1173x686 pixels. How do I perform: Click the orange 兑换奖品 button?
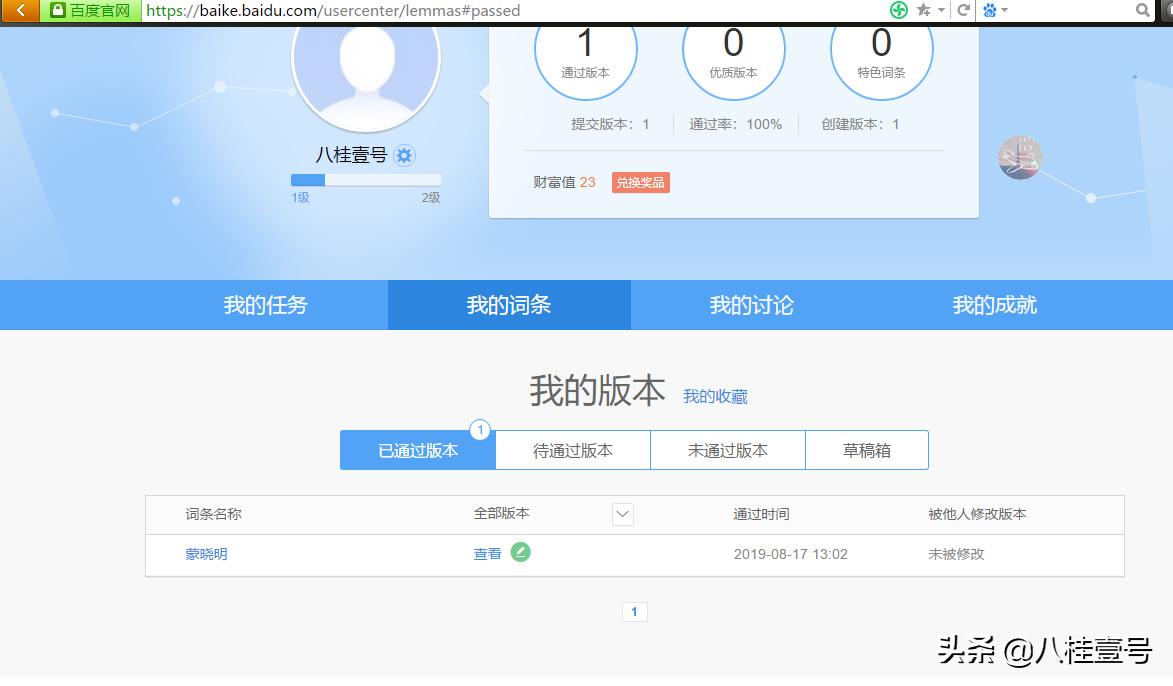(x=640, y=182)
